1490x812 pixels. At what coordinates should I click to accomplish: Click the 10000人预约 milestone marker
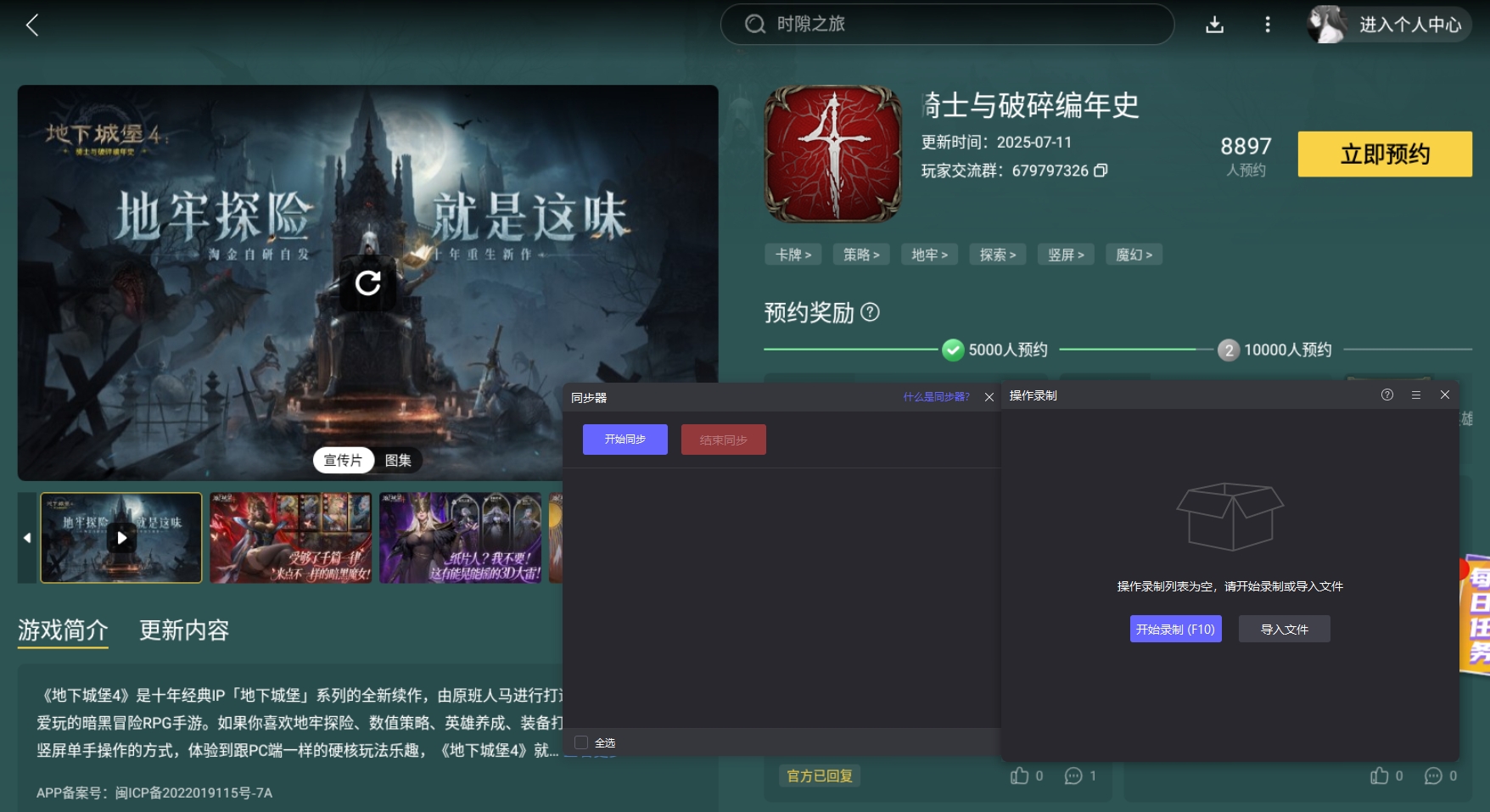coord(1228,350)
